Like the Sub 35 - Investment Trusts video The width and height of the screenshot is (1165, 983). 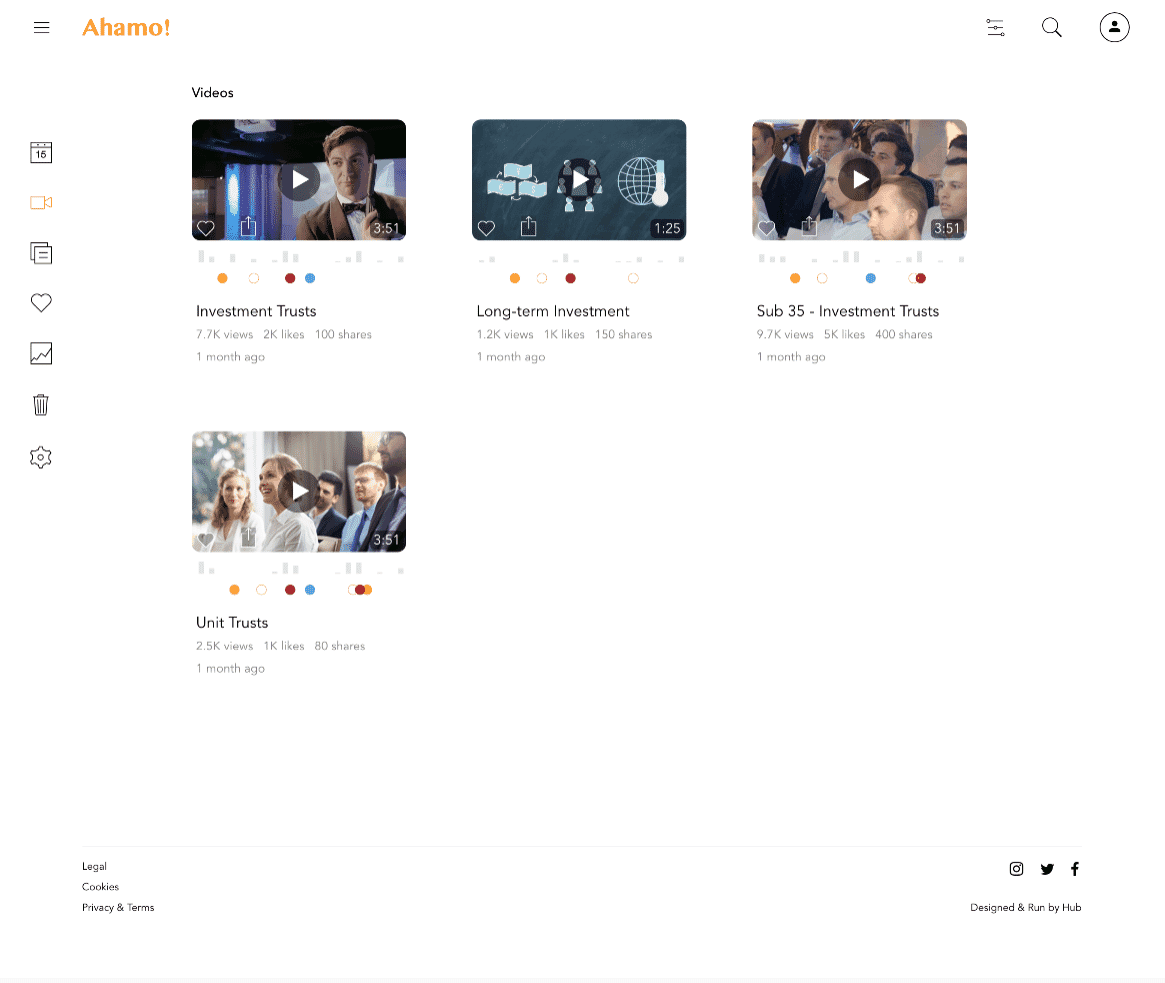tap(766, 228)
